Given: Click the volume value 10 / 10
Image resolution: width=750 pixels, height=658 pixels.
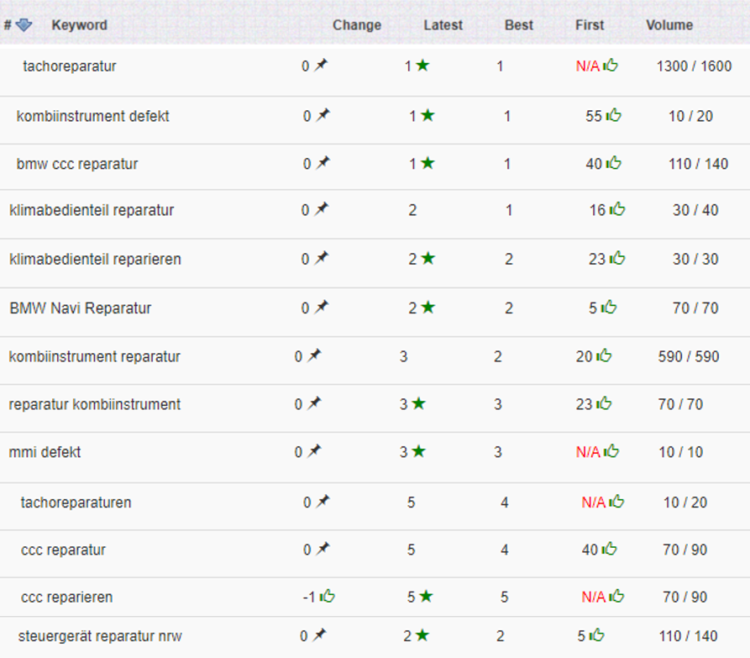Looking at the screenshot, I should click(x=681, y=452).
